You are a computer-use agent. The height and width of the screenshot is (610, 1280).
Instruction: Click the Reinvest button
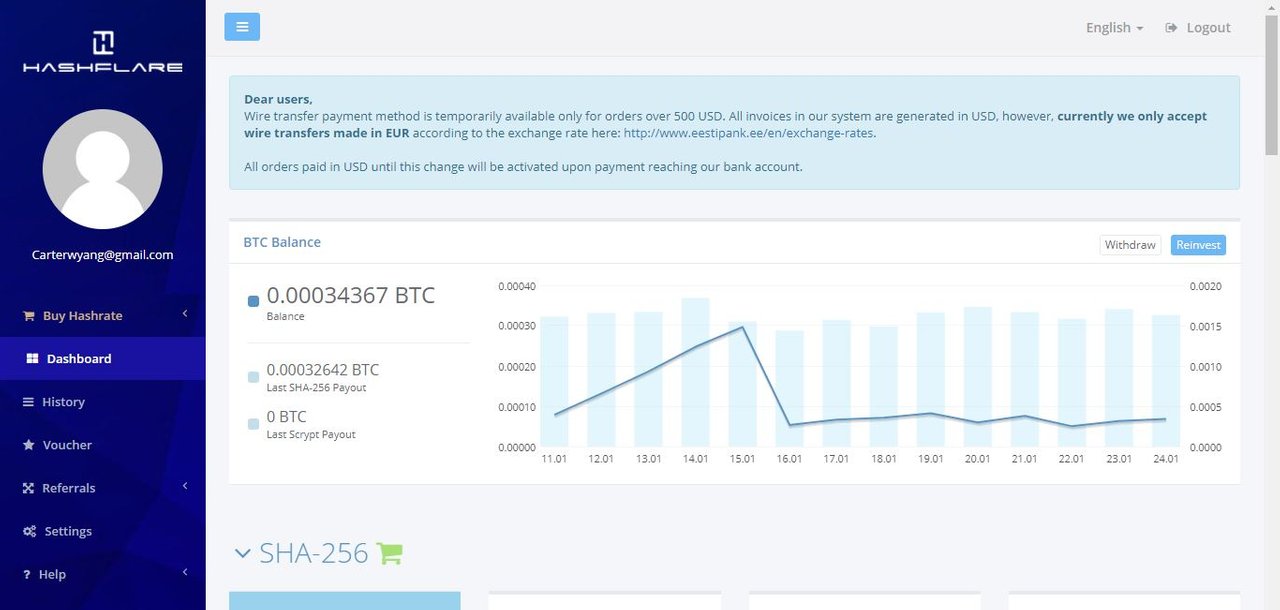1198,245
